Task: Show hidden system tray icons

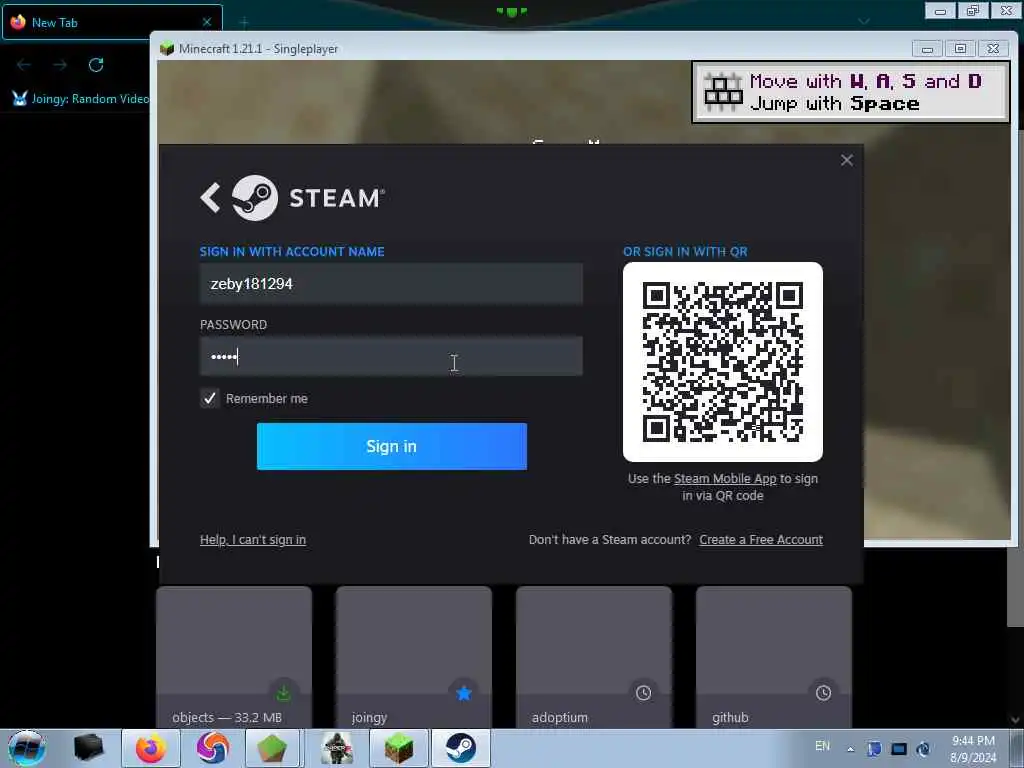Action: point(850,749)
